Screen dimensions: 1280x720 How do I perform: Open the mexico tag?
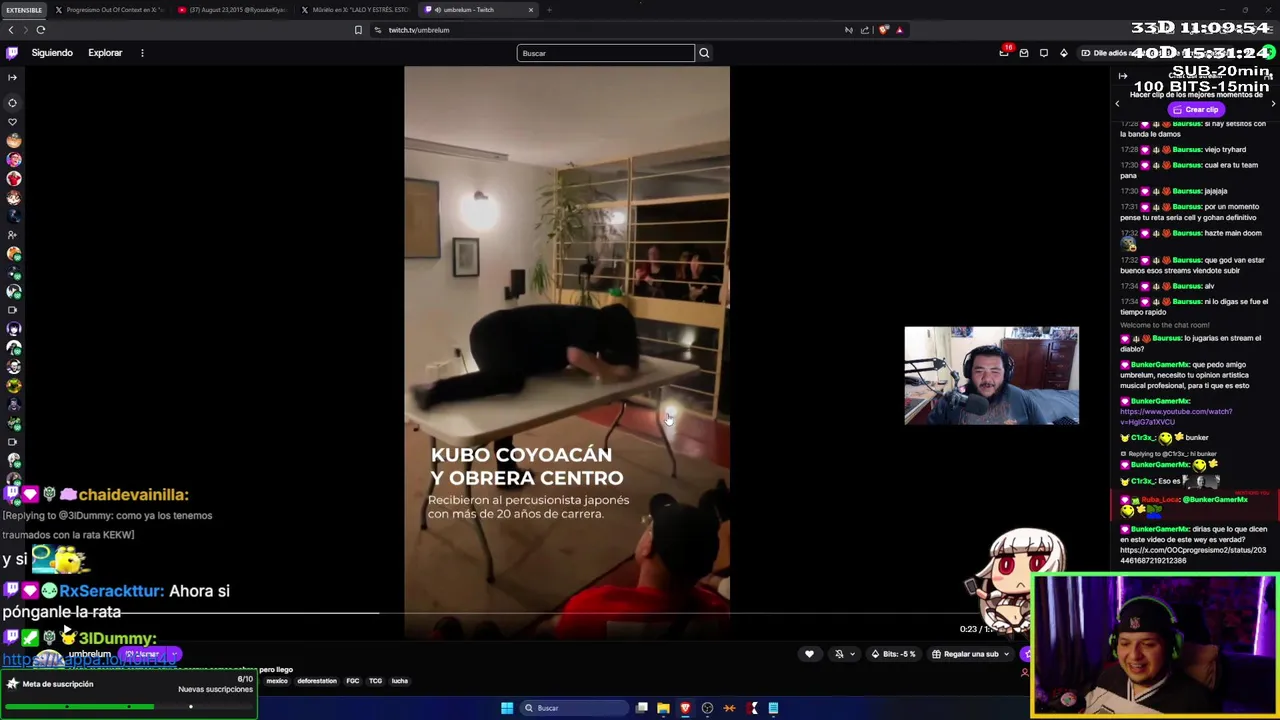tap(277, 681)
